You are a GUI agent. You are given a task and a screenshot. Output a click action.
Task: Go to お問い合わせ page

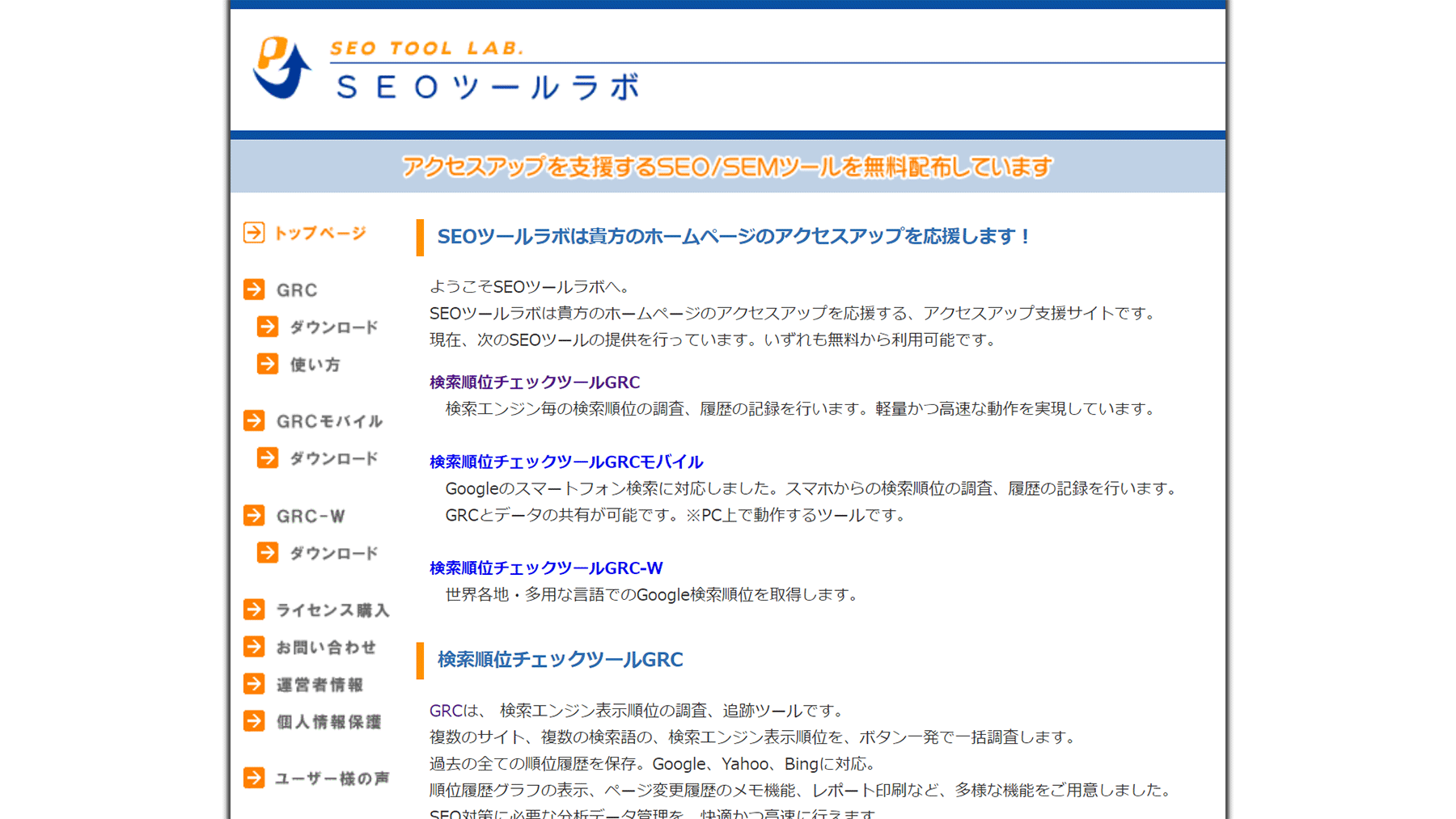pyautogui.click(x=327, y=648)
